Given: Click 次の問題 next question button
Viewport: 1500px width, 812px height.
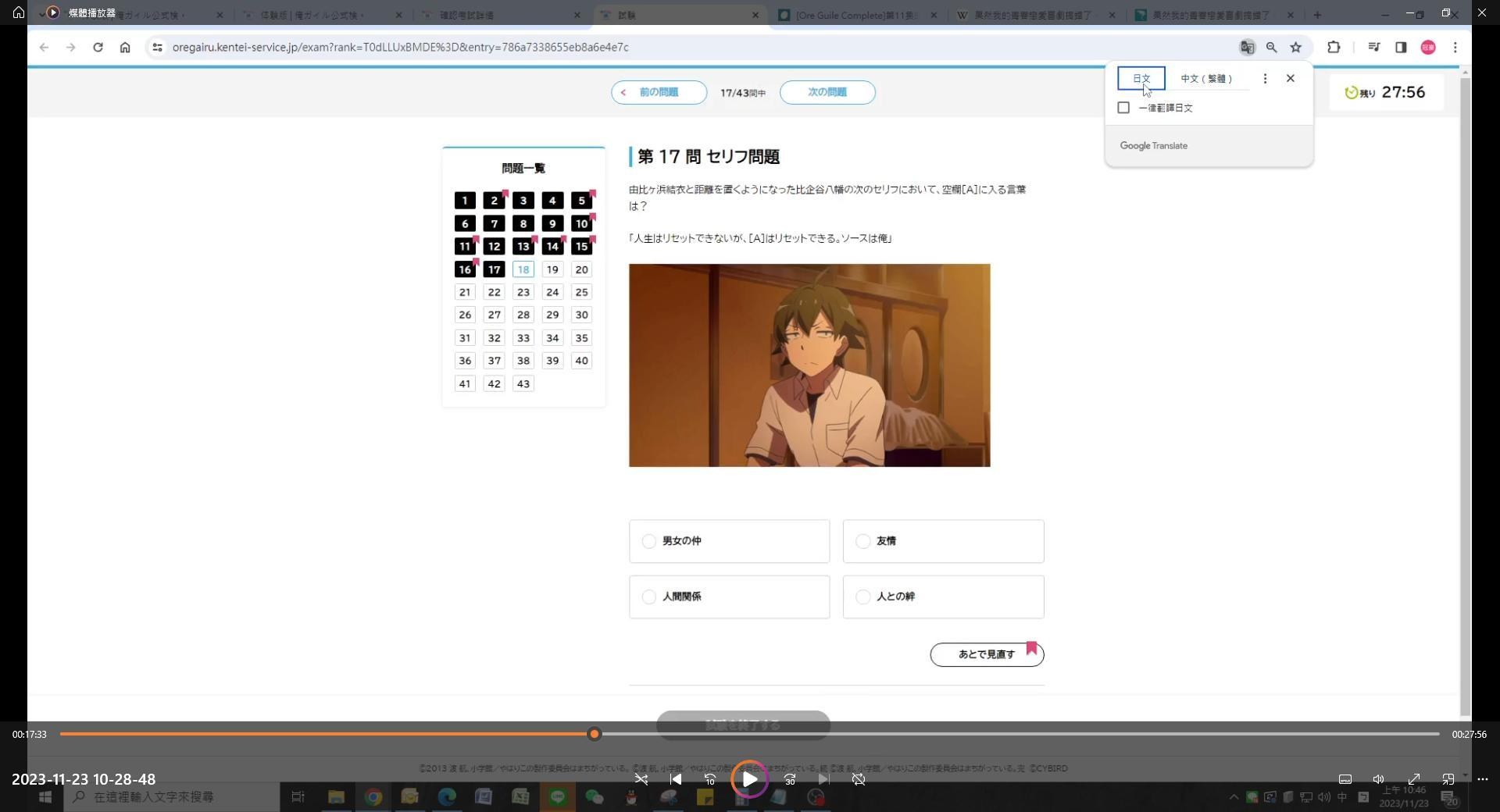Looking at the screenshot, I should [x=827, y=92].
